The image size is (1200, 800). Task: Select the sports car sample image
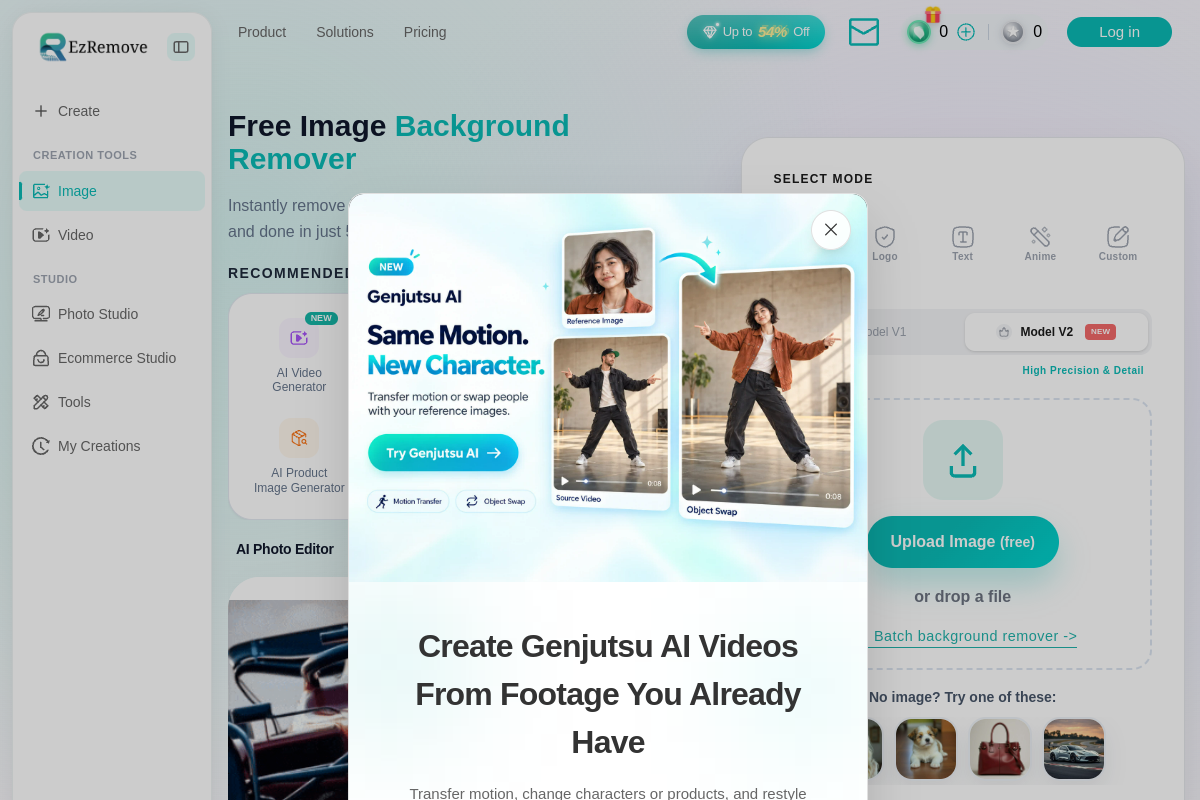click(x=1074, y=749)
